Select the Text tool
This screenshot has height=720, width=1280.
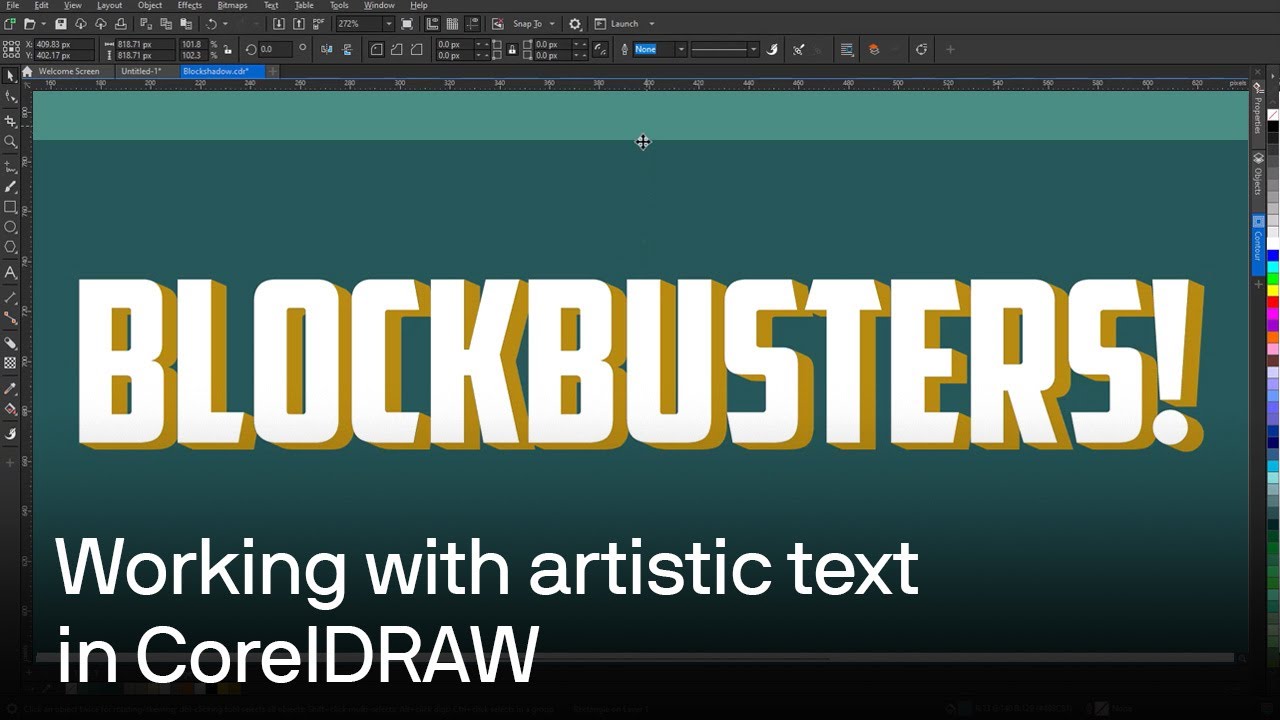coord(10,272)
